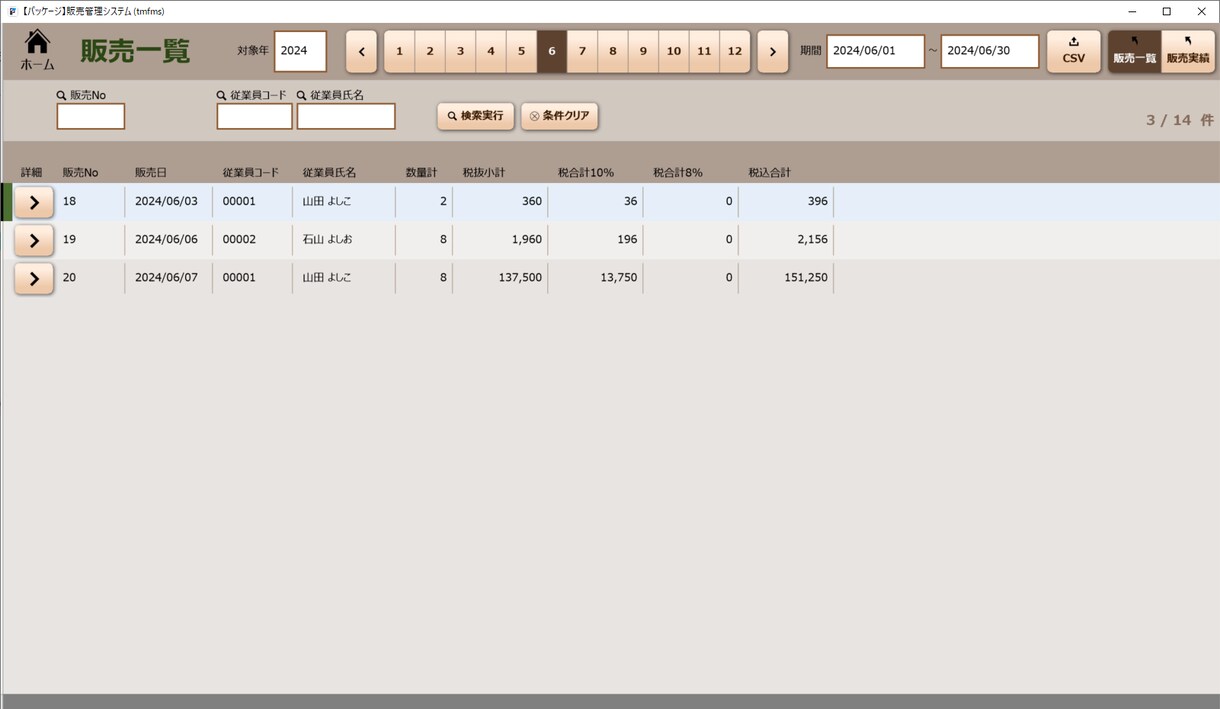Image resolution: width=1220 pixels, height=709 pixels.
Task: Sort by 税込合計 column header
Action: coord(770,173)
